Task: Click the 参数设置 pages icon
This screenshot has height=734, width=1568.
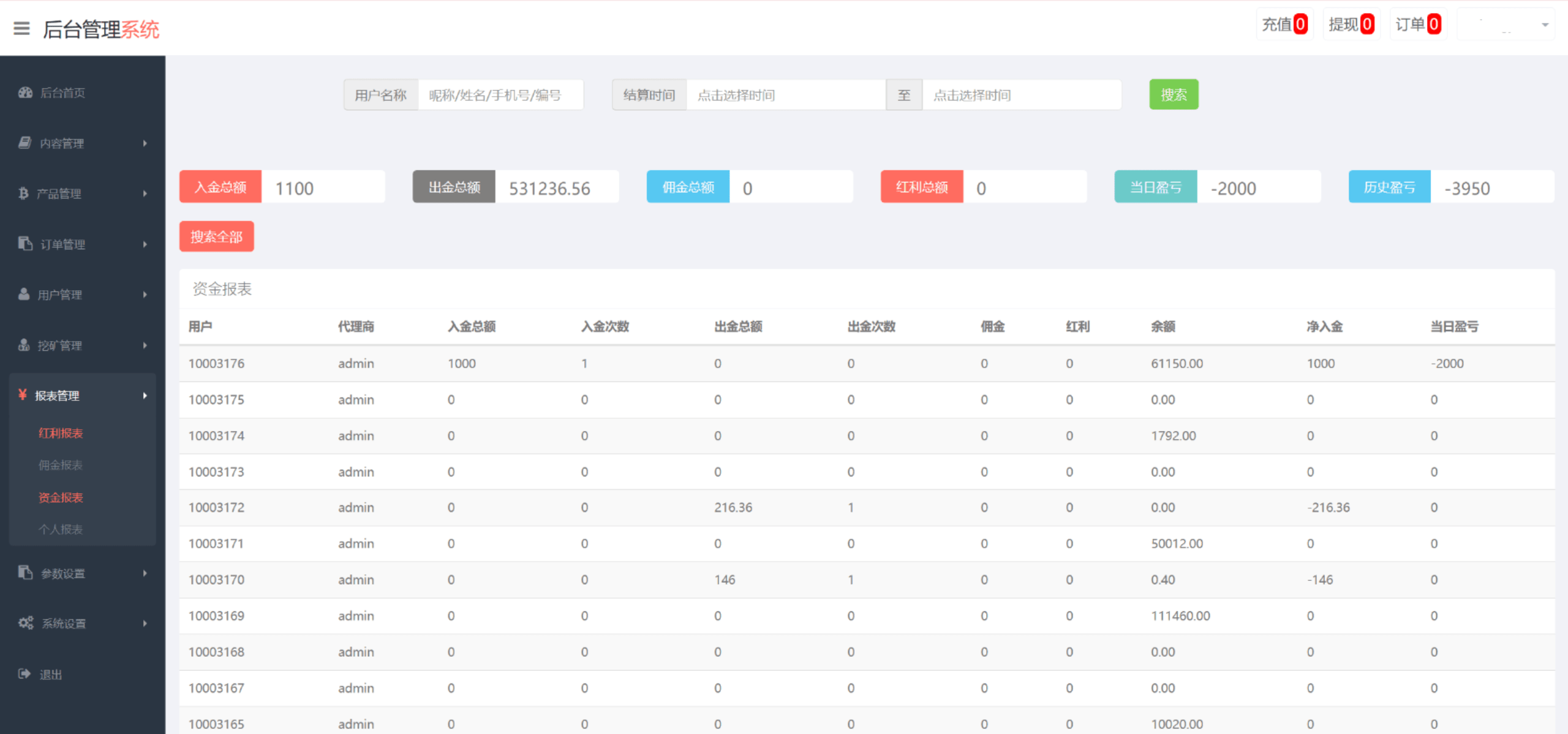Action: pyautogui.click(x=24, y=573)
